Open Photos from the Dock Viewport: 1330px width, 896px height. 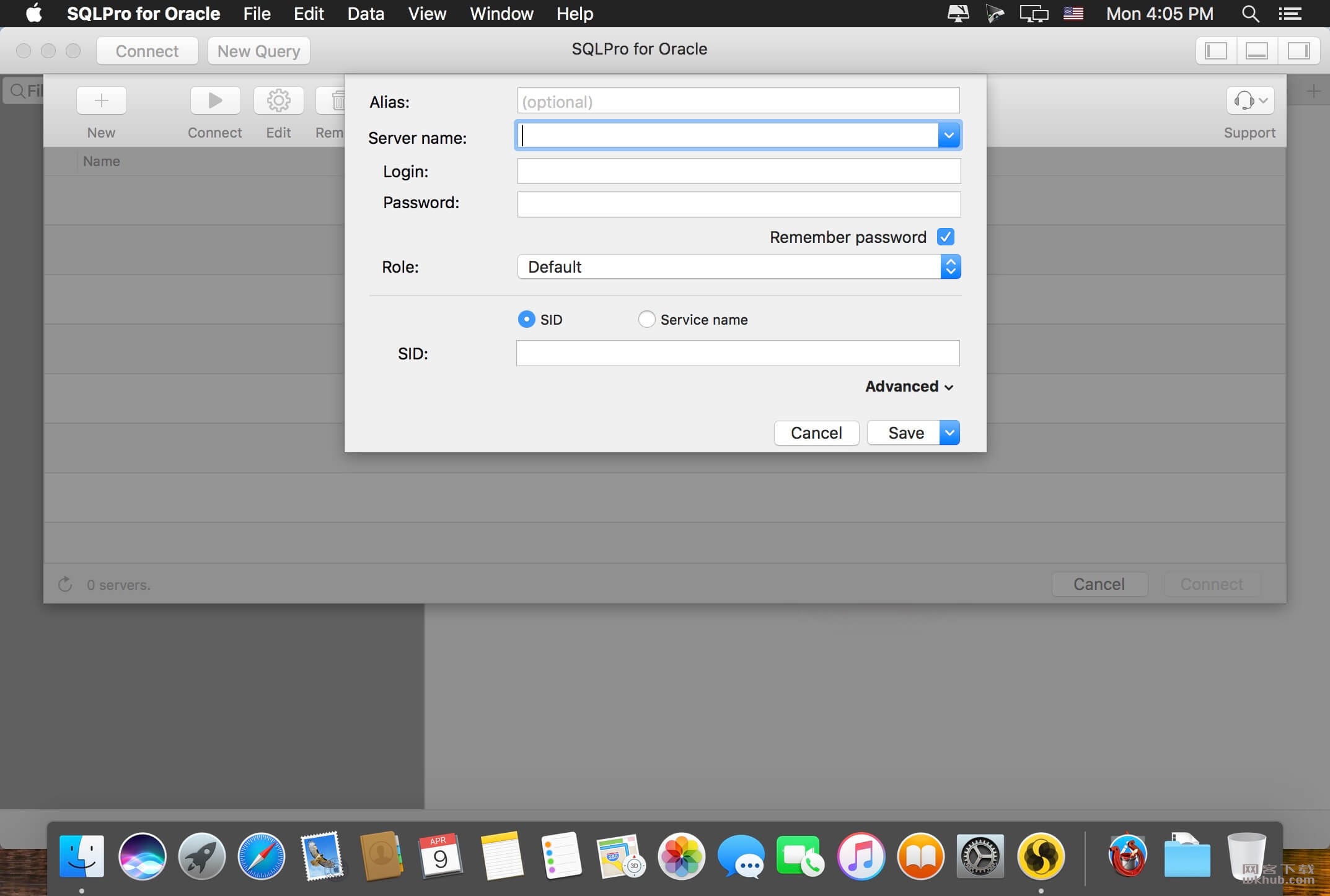(681, 856)
